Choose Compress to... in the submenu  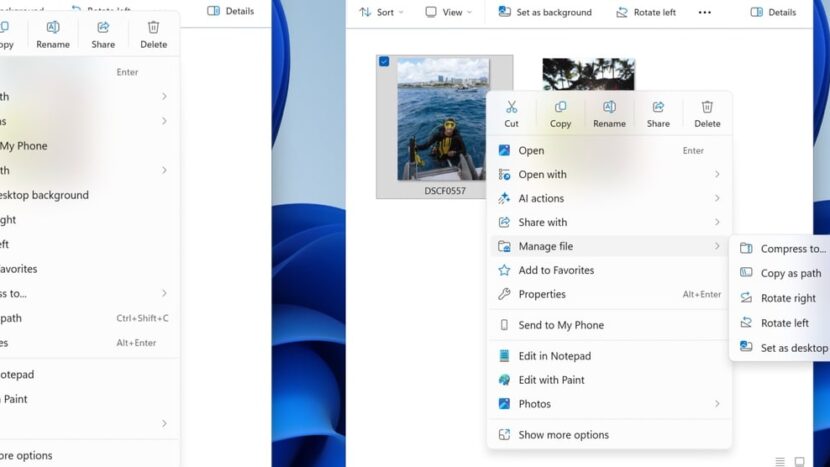[791, 249]
